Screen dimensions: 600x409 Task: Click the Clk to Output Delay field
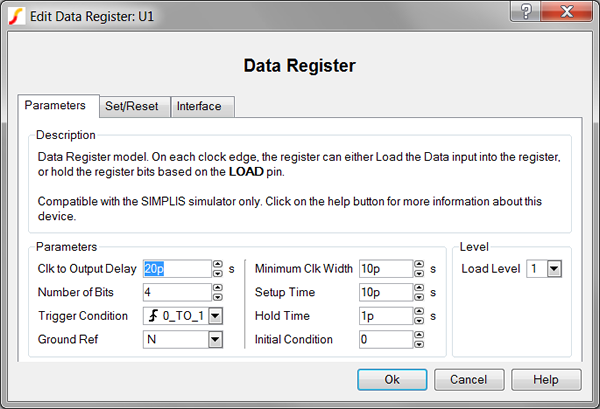(175, 268)
